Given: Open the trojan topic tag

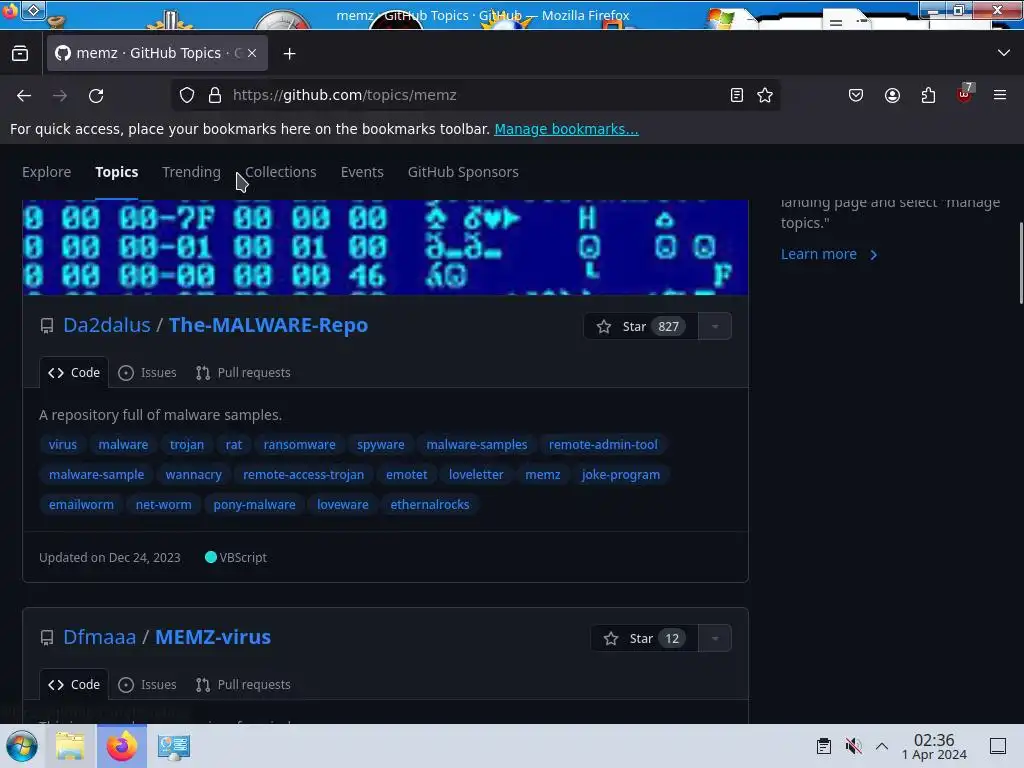Looking at the screenshot, I should (x=187, y=445).
